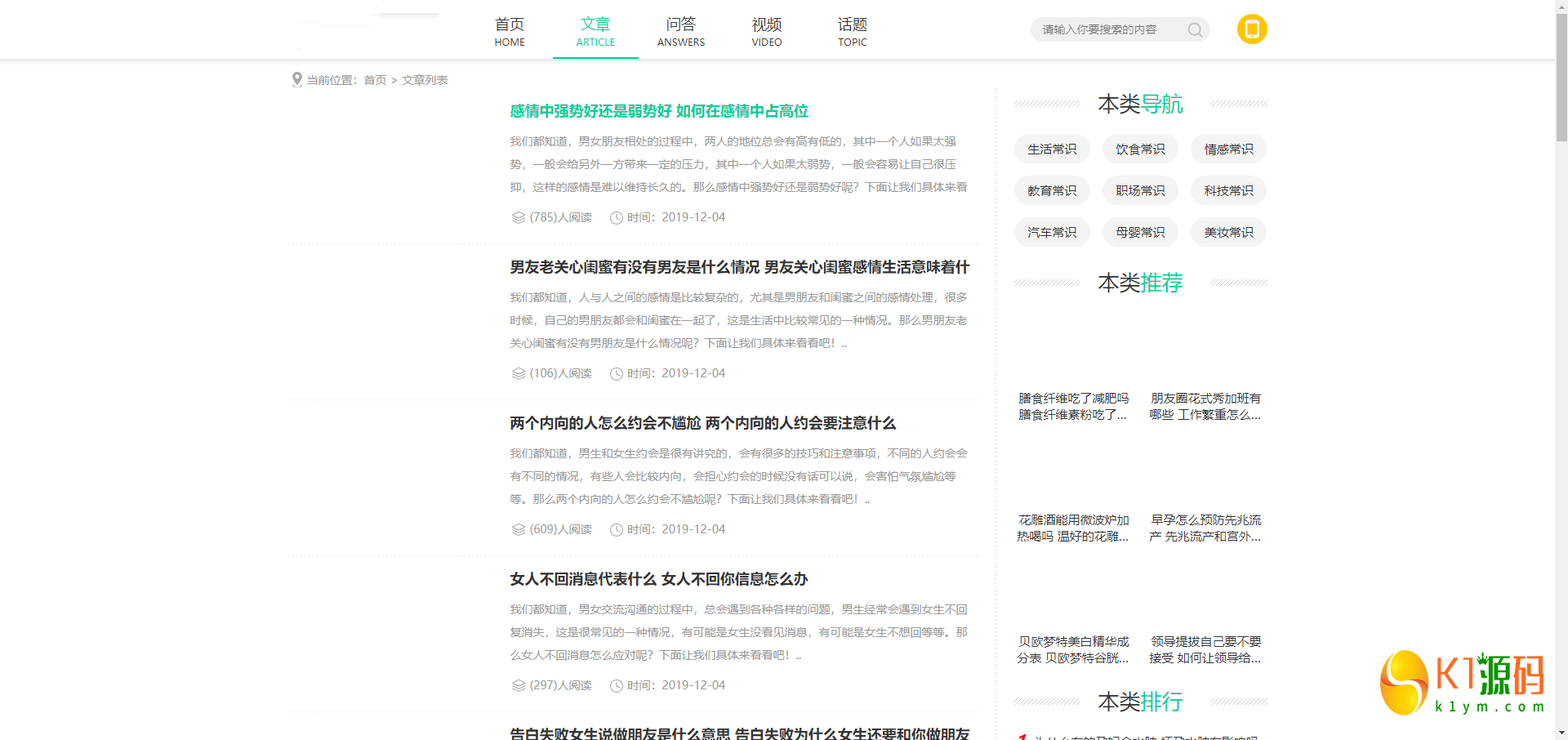
Task: Click read-count icon beside (609)人阅读
Action: click(518, 530)
